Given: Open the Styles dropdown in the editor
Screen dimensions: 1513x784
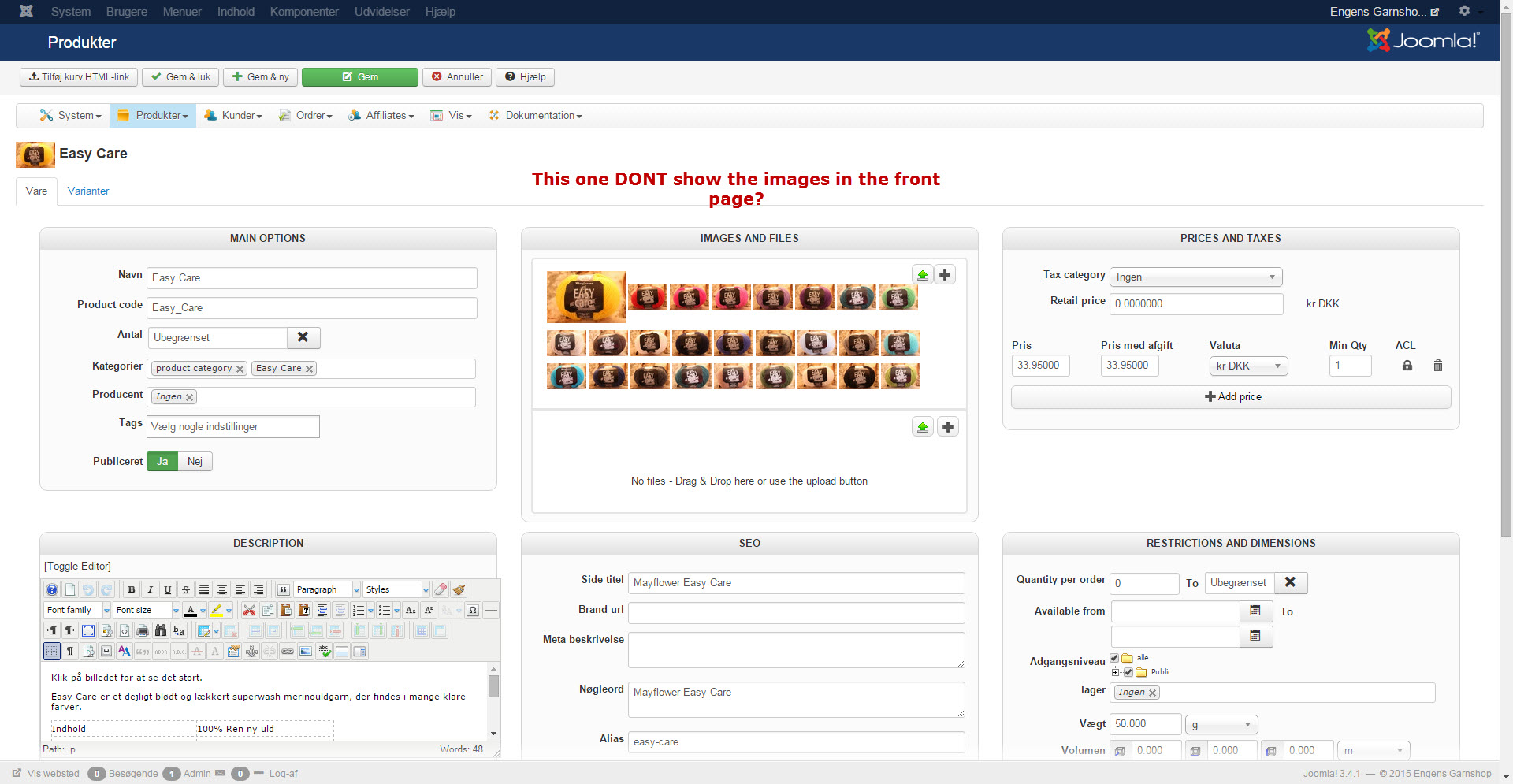Looking at the screenshot, I should click(x=396, y=589).
